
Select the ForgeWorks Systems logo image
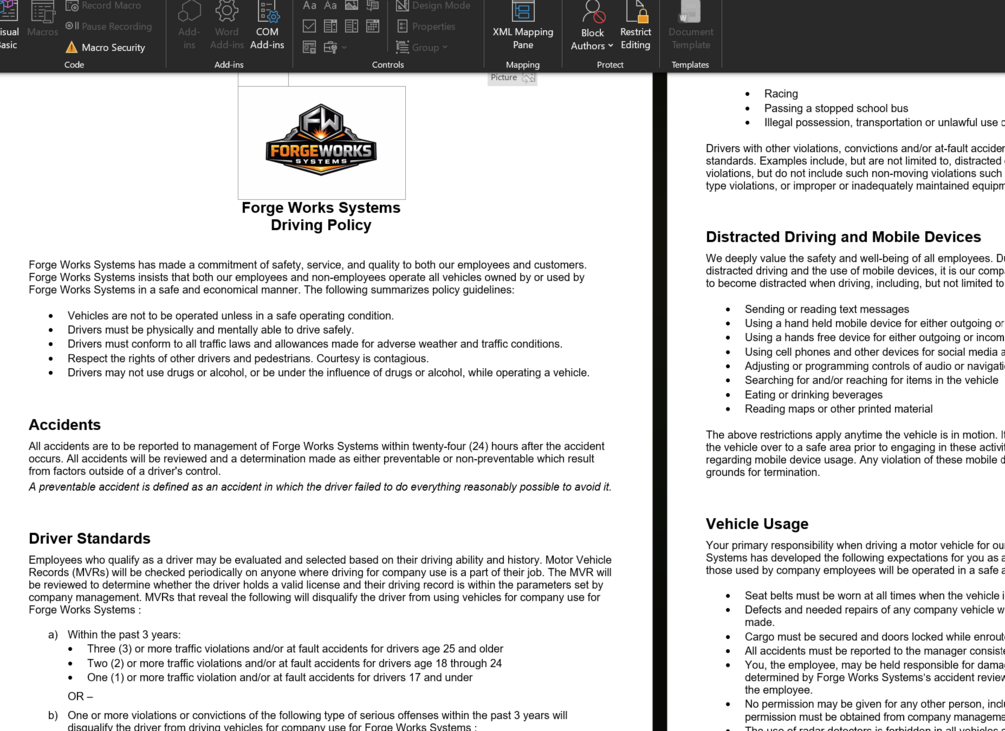point(321,142)
